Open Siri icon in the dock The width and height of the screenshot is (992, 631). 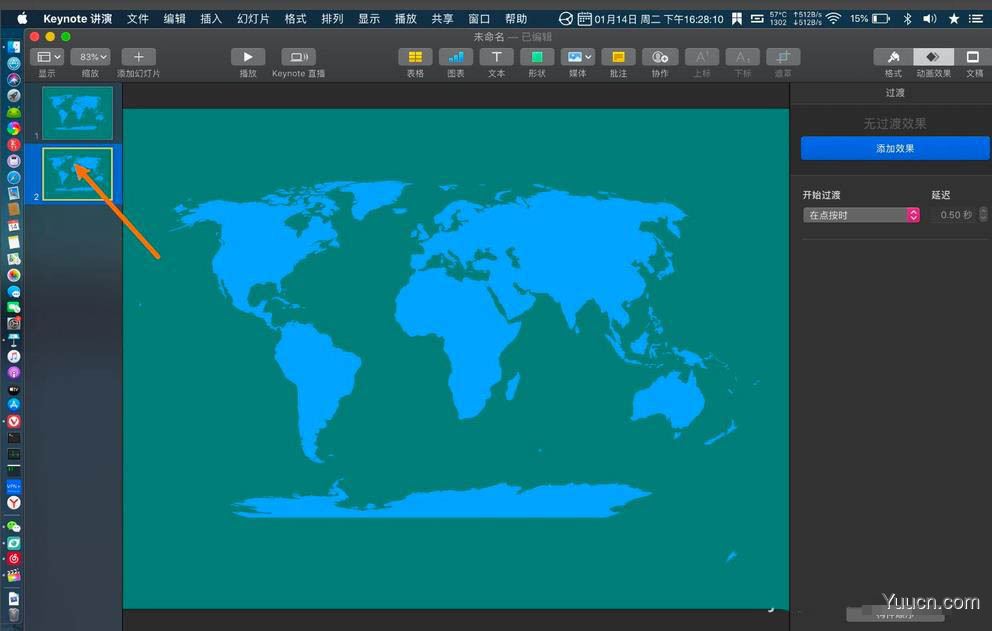pos(14,80)
